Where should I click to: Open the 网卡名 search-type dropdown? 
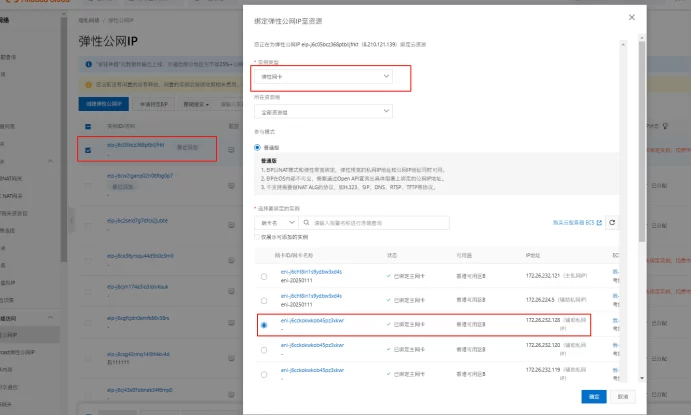coord(277,223)
